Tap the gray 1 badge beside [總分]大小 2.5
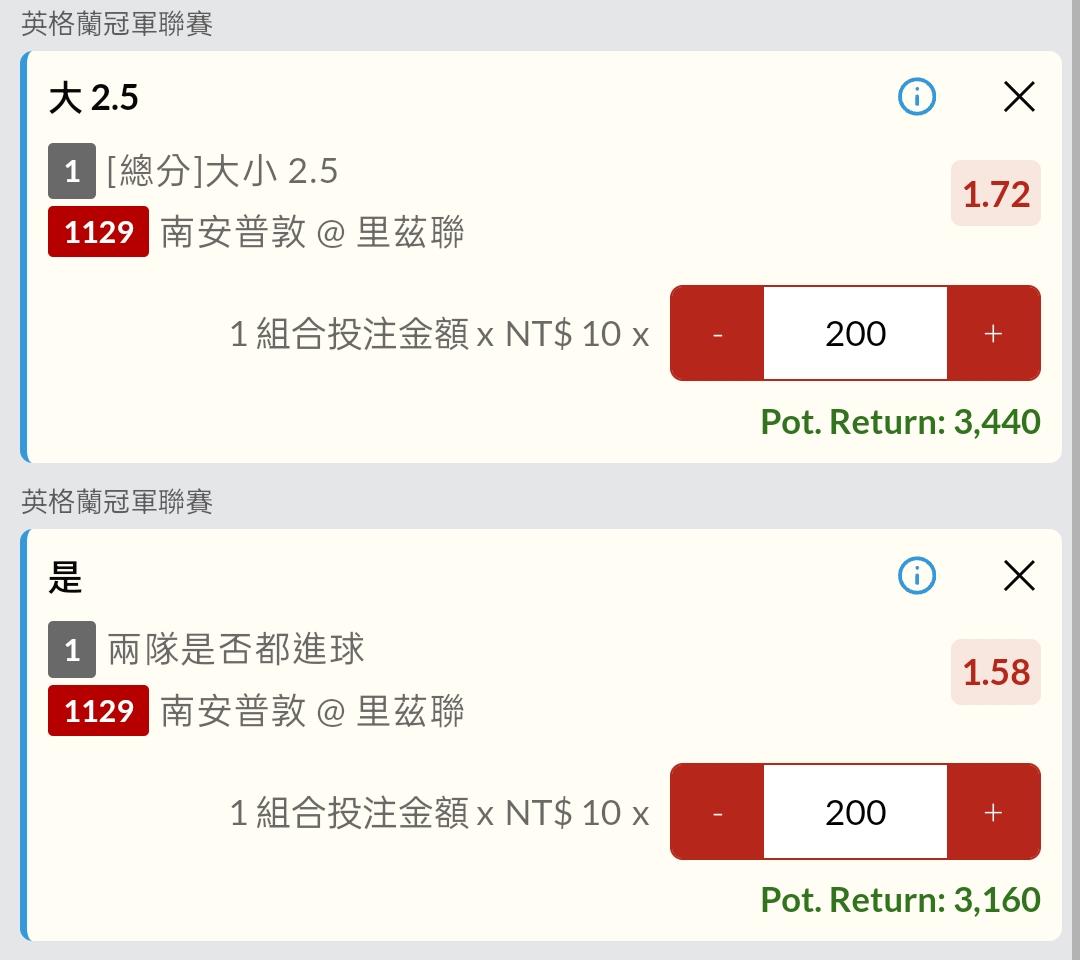 (x=72, y=171)
